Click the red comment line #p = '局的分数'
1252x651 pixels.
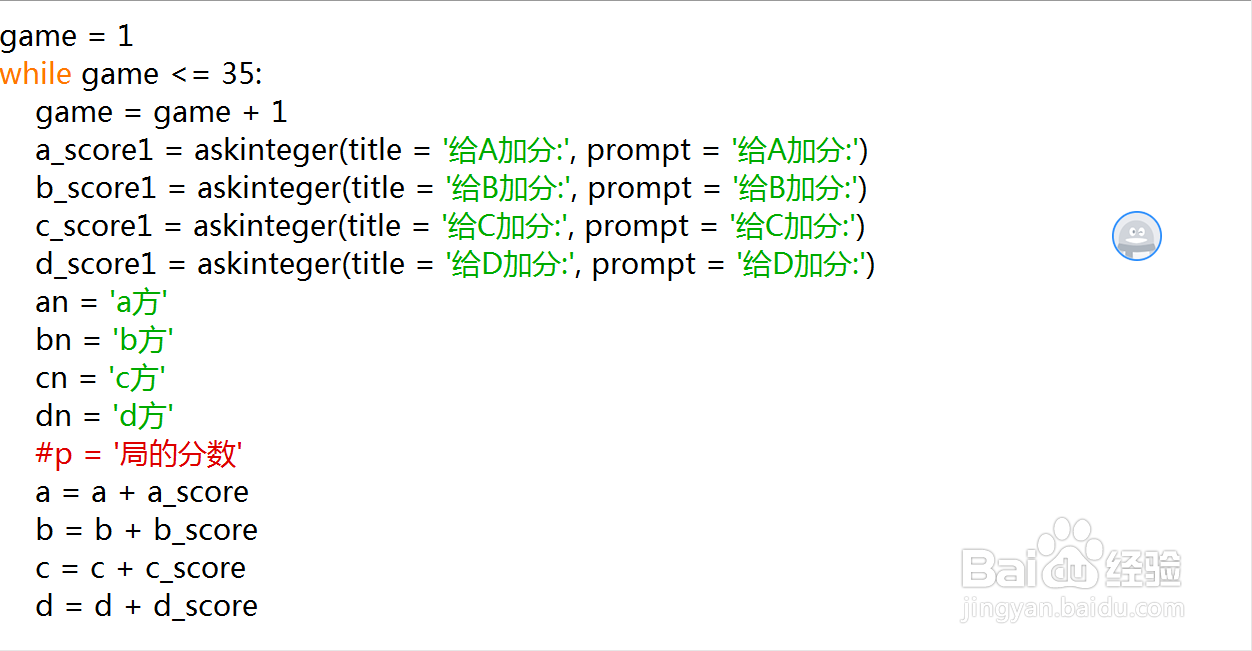pos(139,454)
